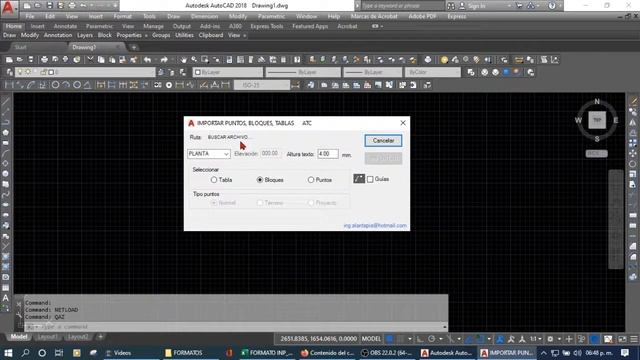Open Windows Start menu

point(8,353)
